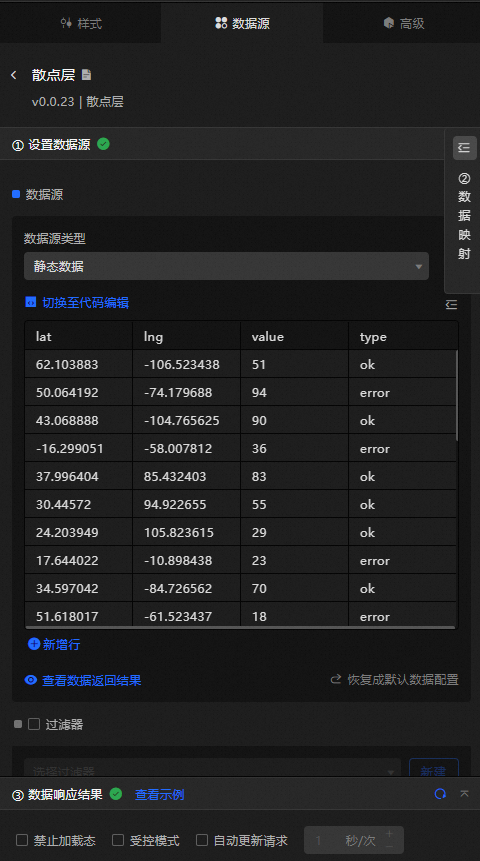Viewport: 480px width, 861px height.
Task: Click 新增行 to add a row
Action: [62, 644]
